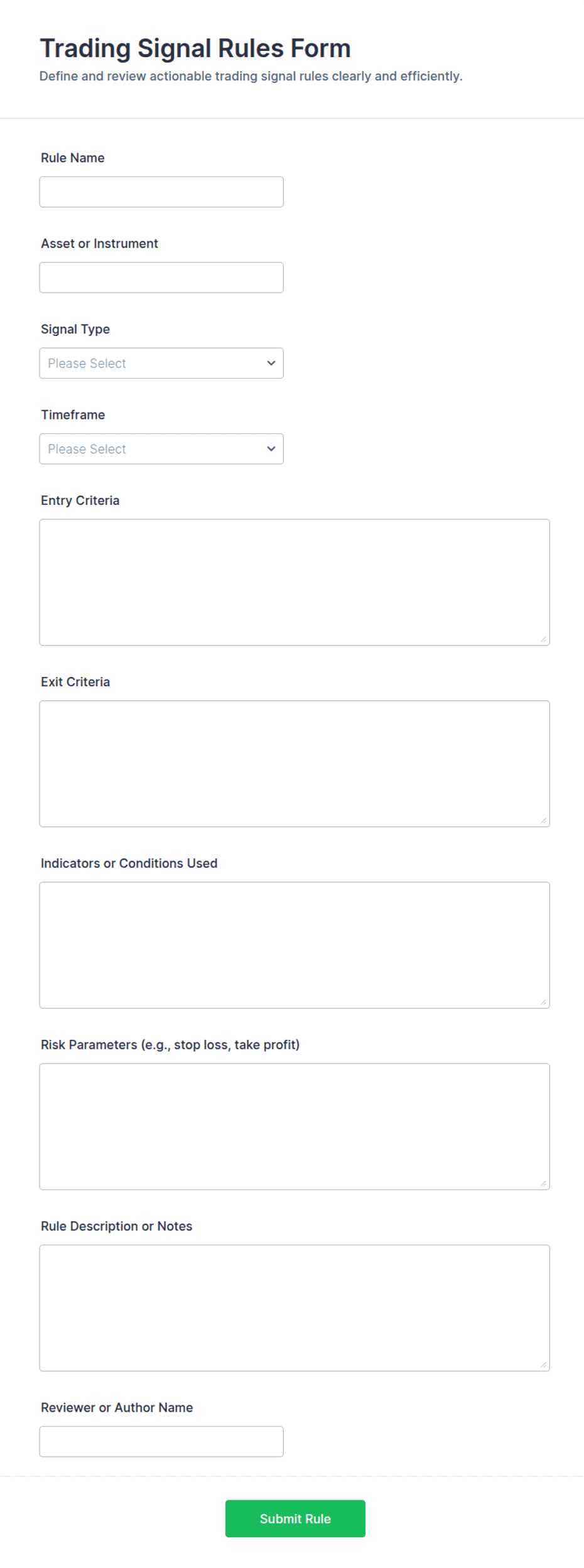The image size is (584, 1568).
Task: Submit the form with Submit Rule
Action: (295, 1518)
